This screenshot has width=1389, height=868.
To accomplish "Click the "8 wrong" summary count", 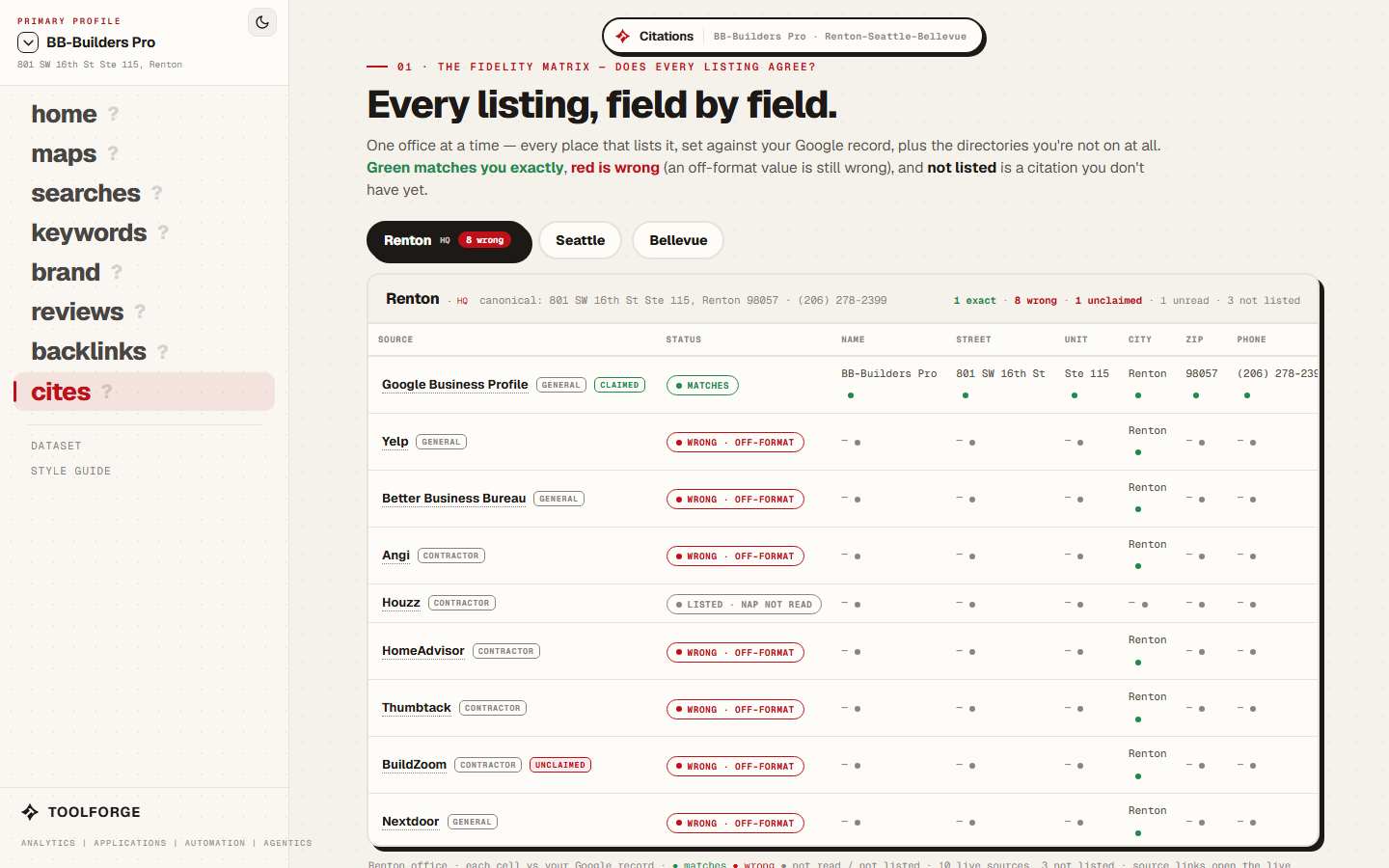I will point(1036,301).
